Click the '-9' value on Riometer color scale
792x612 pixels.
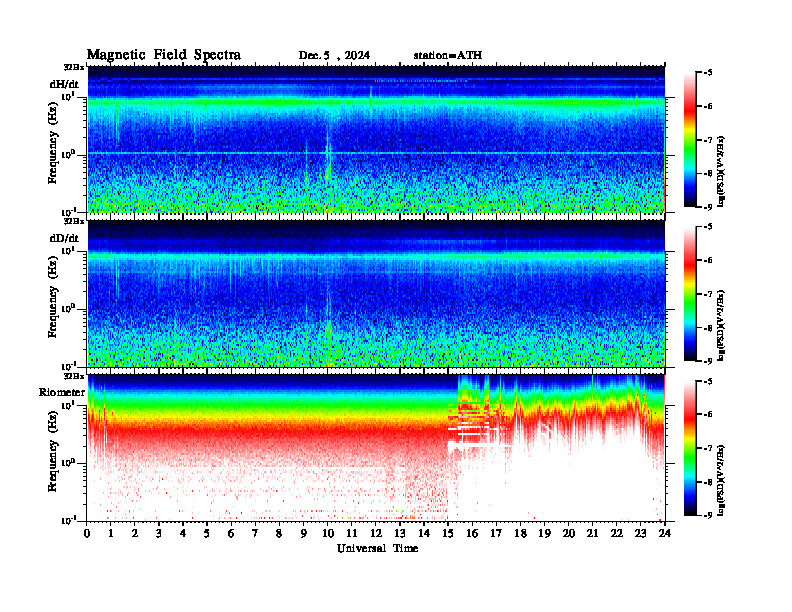coord(708,515)
